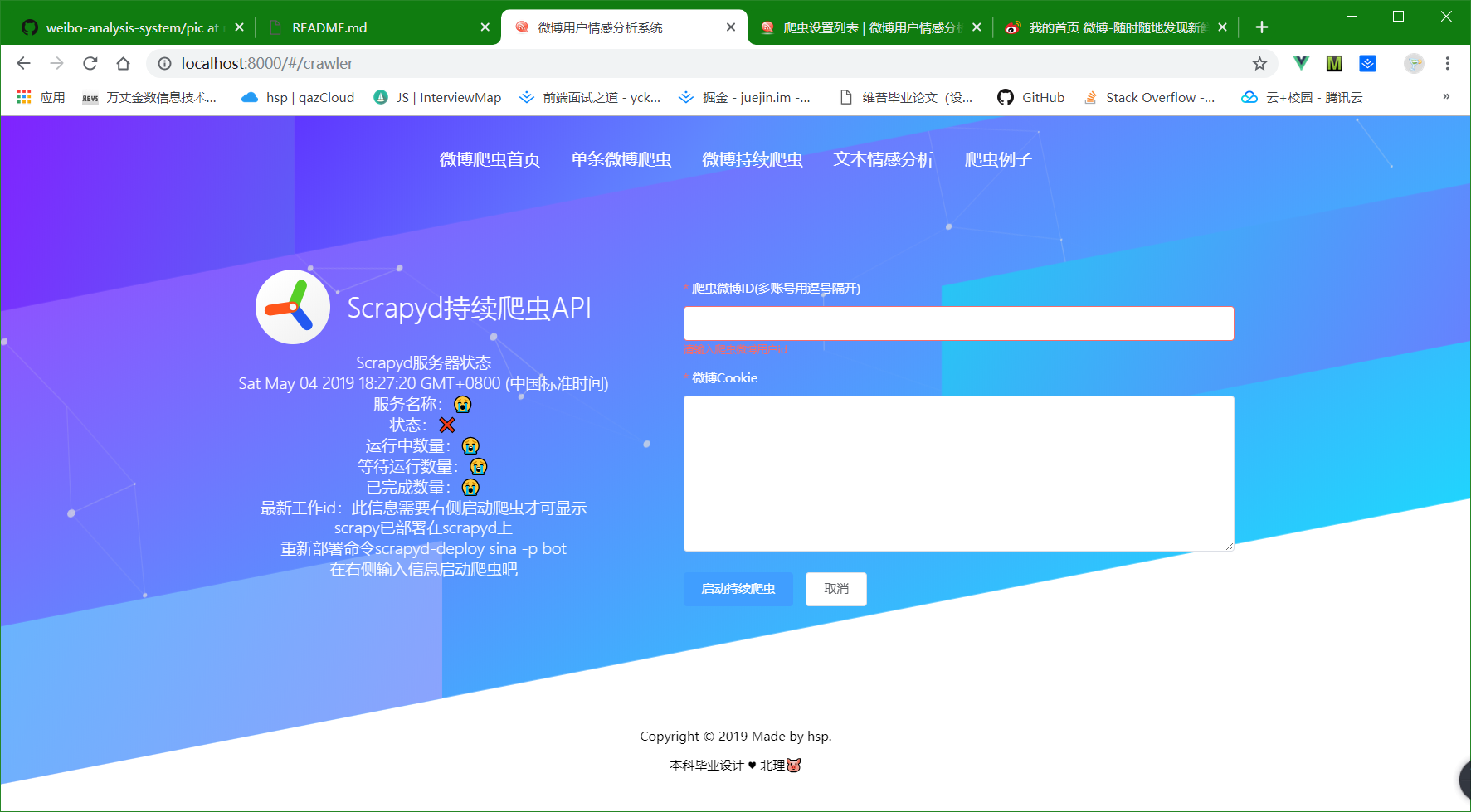Minimize the Chrome window
Image resolution: width=1471 pixels, height=812 pixels.
(x=1352, y=16)
